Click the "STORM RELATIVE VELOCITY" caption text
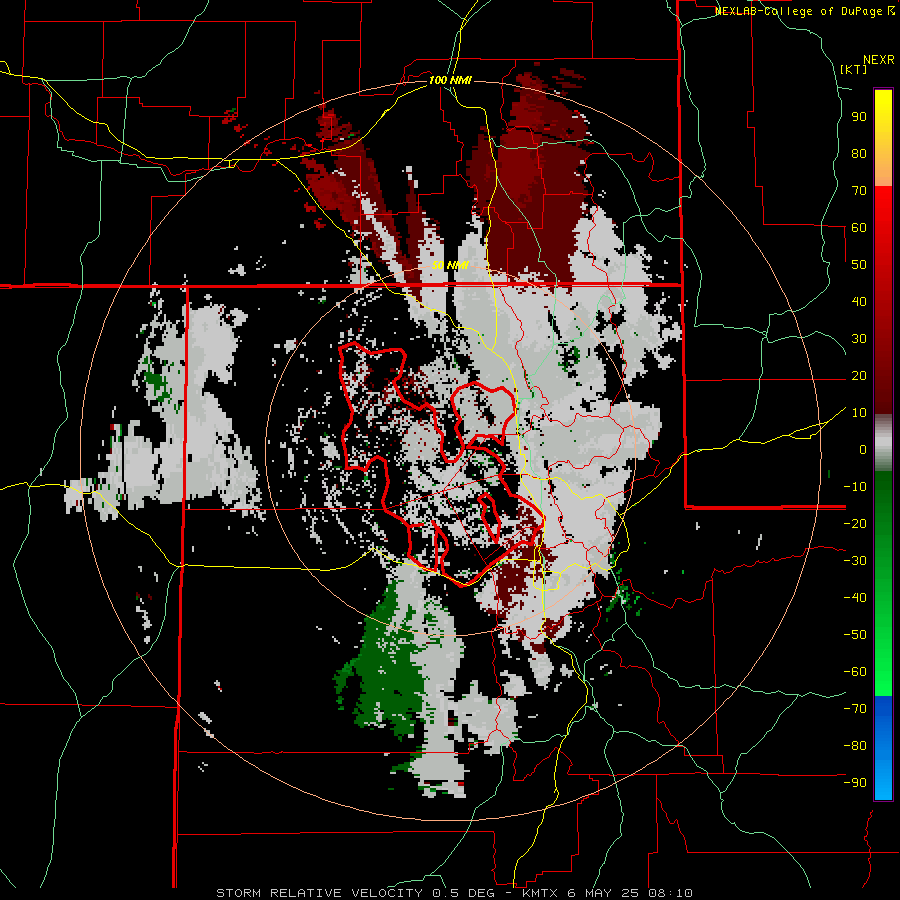 click(x=319, y=893)
